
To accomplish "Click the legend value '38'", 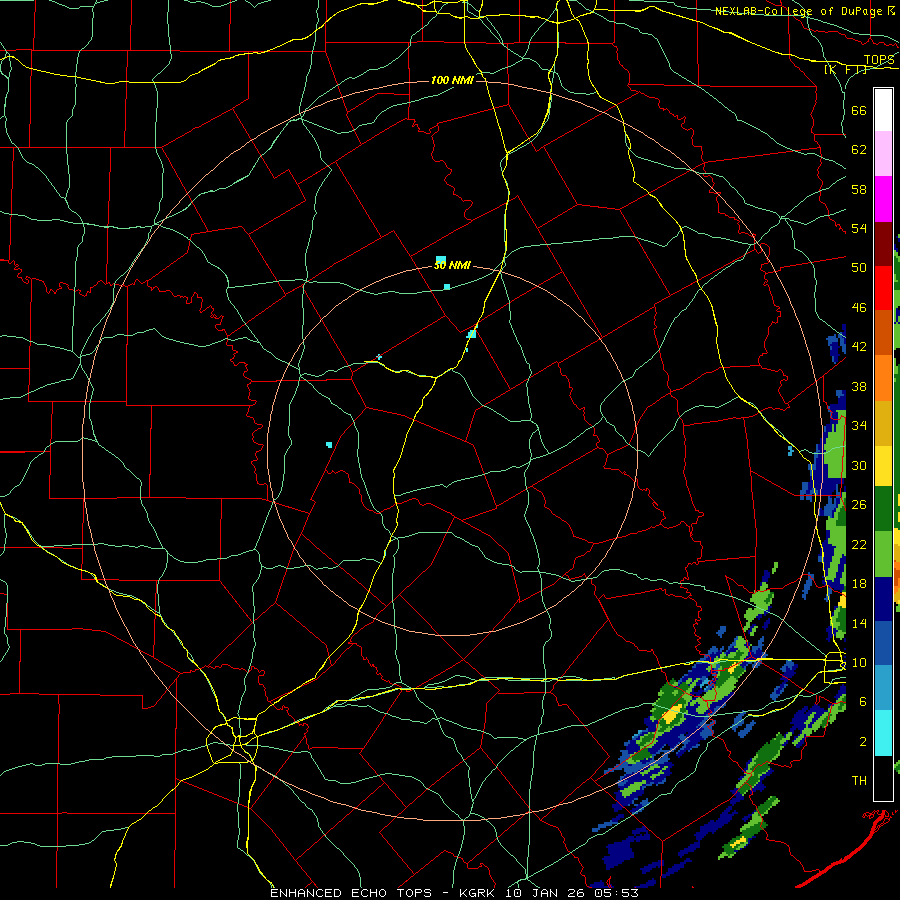I will click(859, 387).
